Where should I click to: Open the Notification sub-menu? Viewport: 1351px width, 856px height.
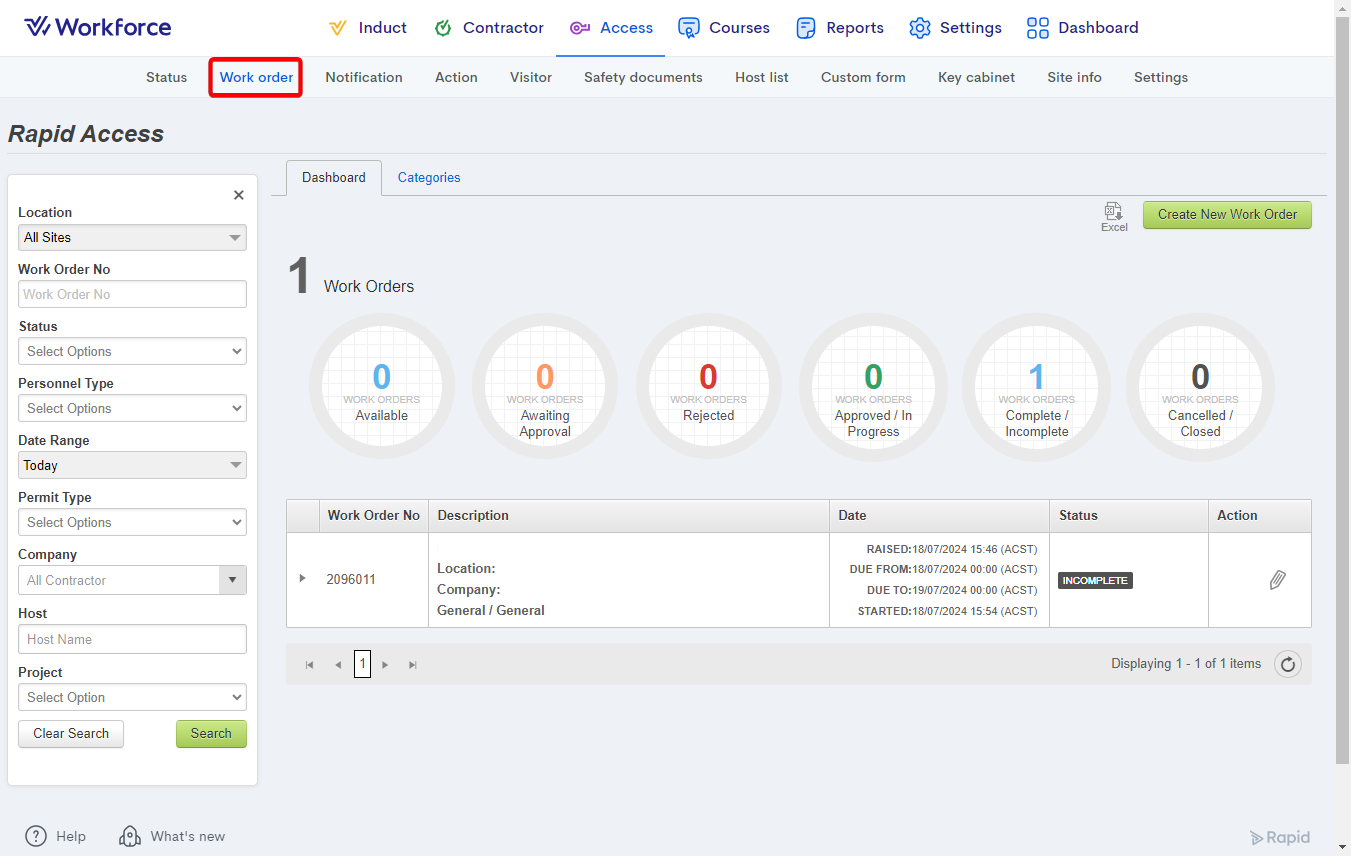pos(364,77)
